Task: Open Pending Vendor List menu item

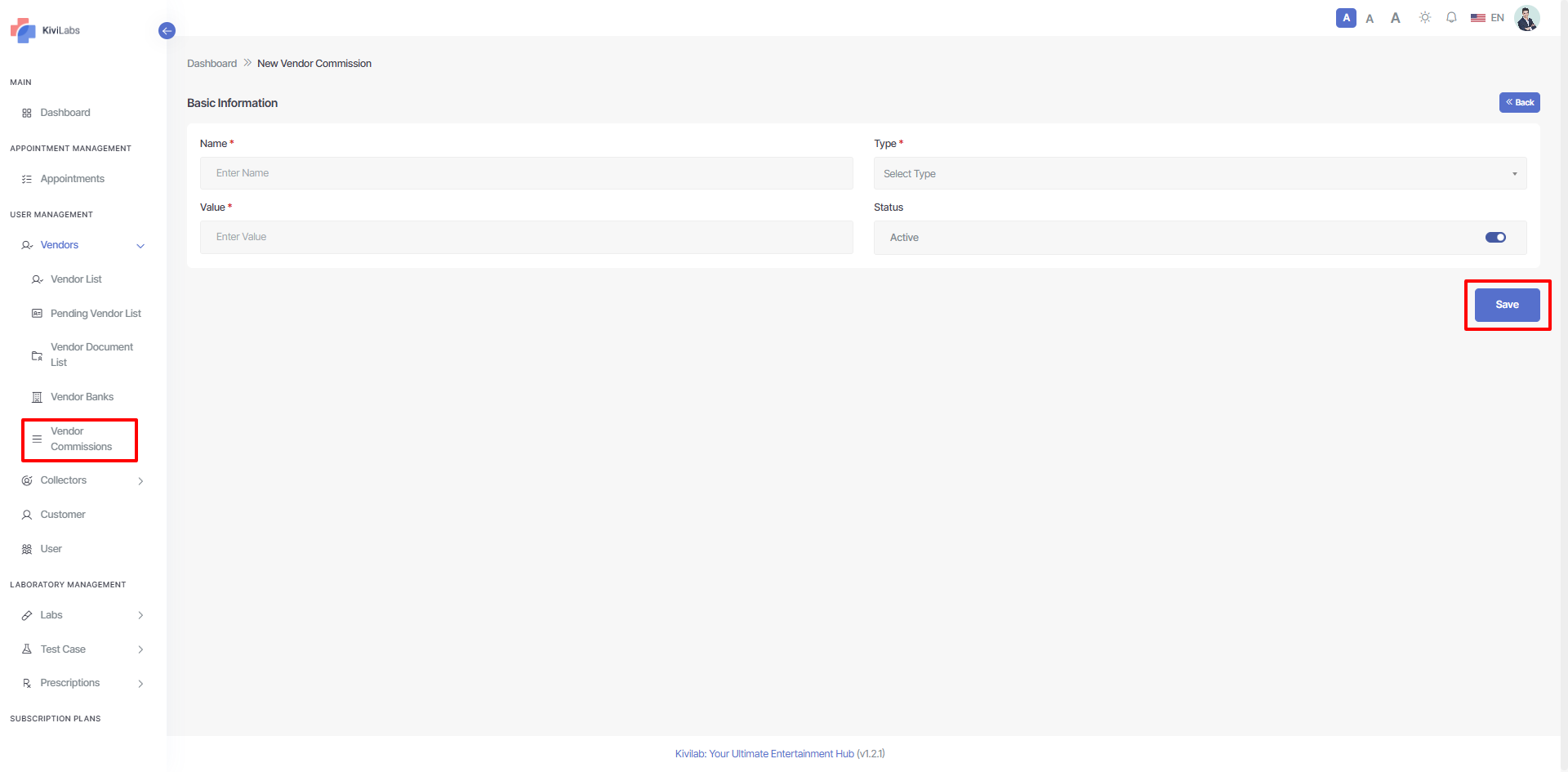Action: pos(96,314)
